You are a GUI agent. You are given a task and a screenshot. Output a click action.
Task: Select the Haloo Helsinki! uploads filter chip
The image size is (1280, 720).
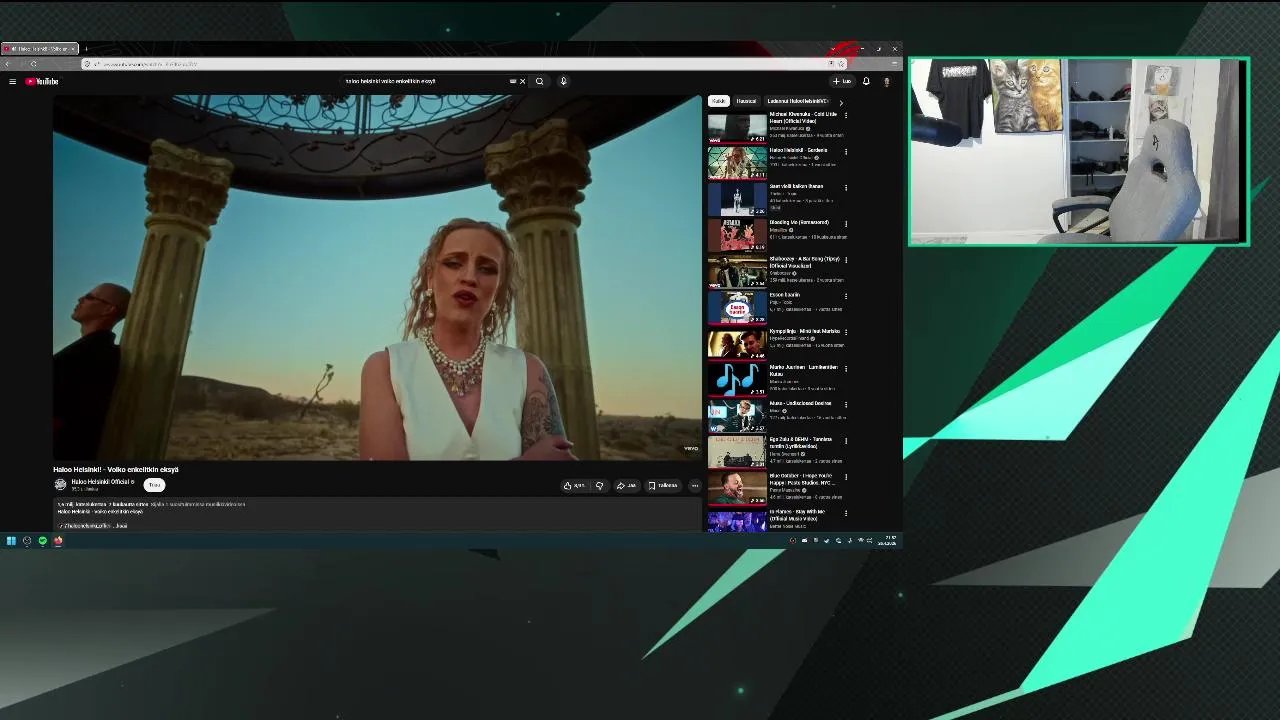[797, 101]
